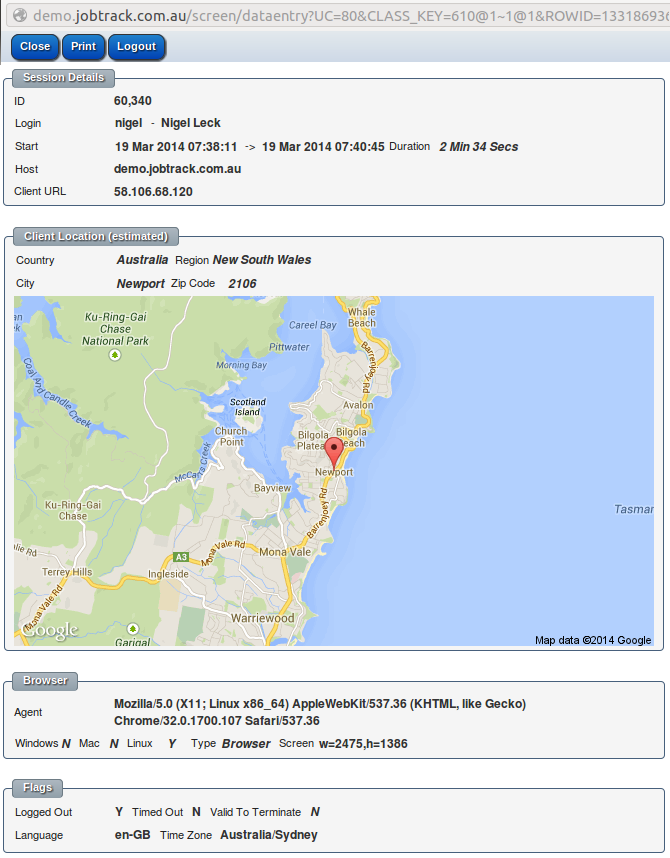Click the Garigal park green icon
The height and width of the screenshot is (858, 670).
[x=133, y=628]
